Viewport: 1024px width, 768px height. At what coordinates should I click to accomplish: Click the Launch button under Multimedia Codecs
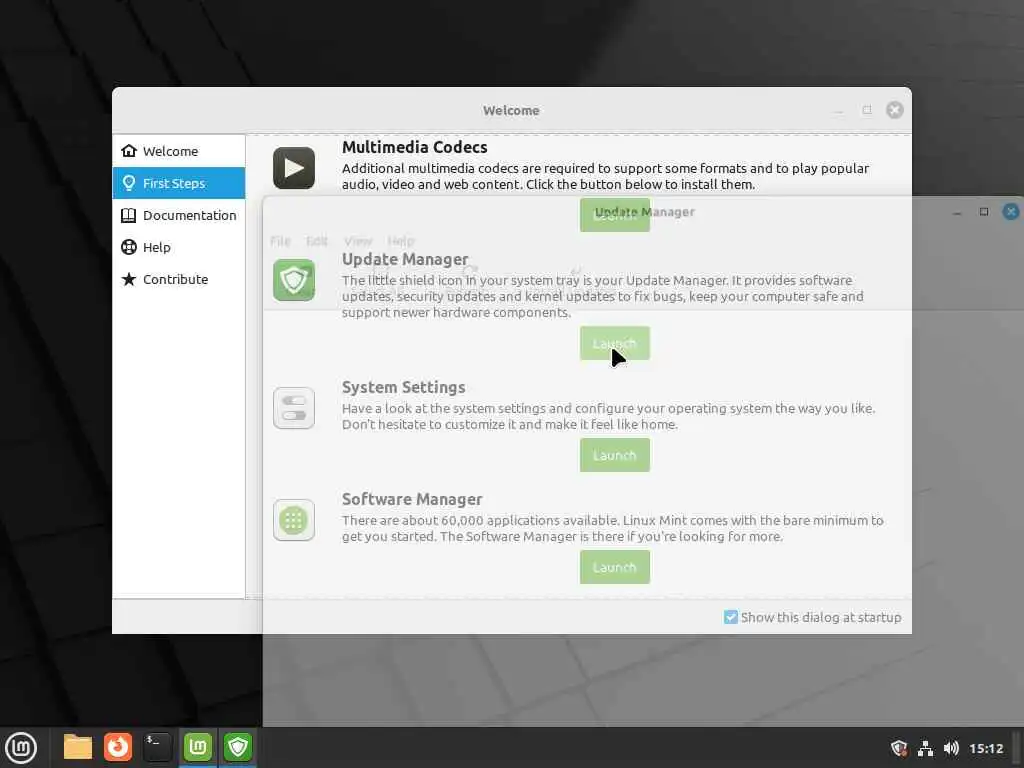(x=615, y=215)
